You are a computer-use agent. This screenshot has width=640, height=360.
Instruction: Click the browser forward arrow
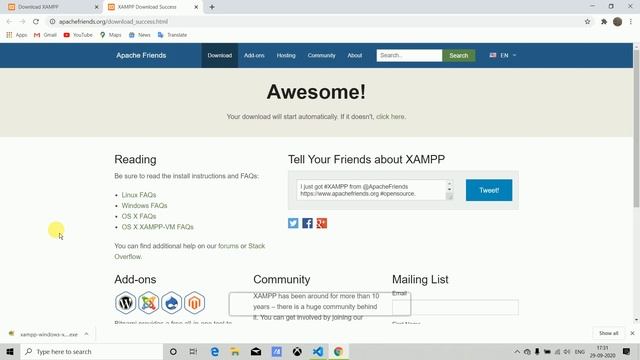tap(22, 22)
